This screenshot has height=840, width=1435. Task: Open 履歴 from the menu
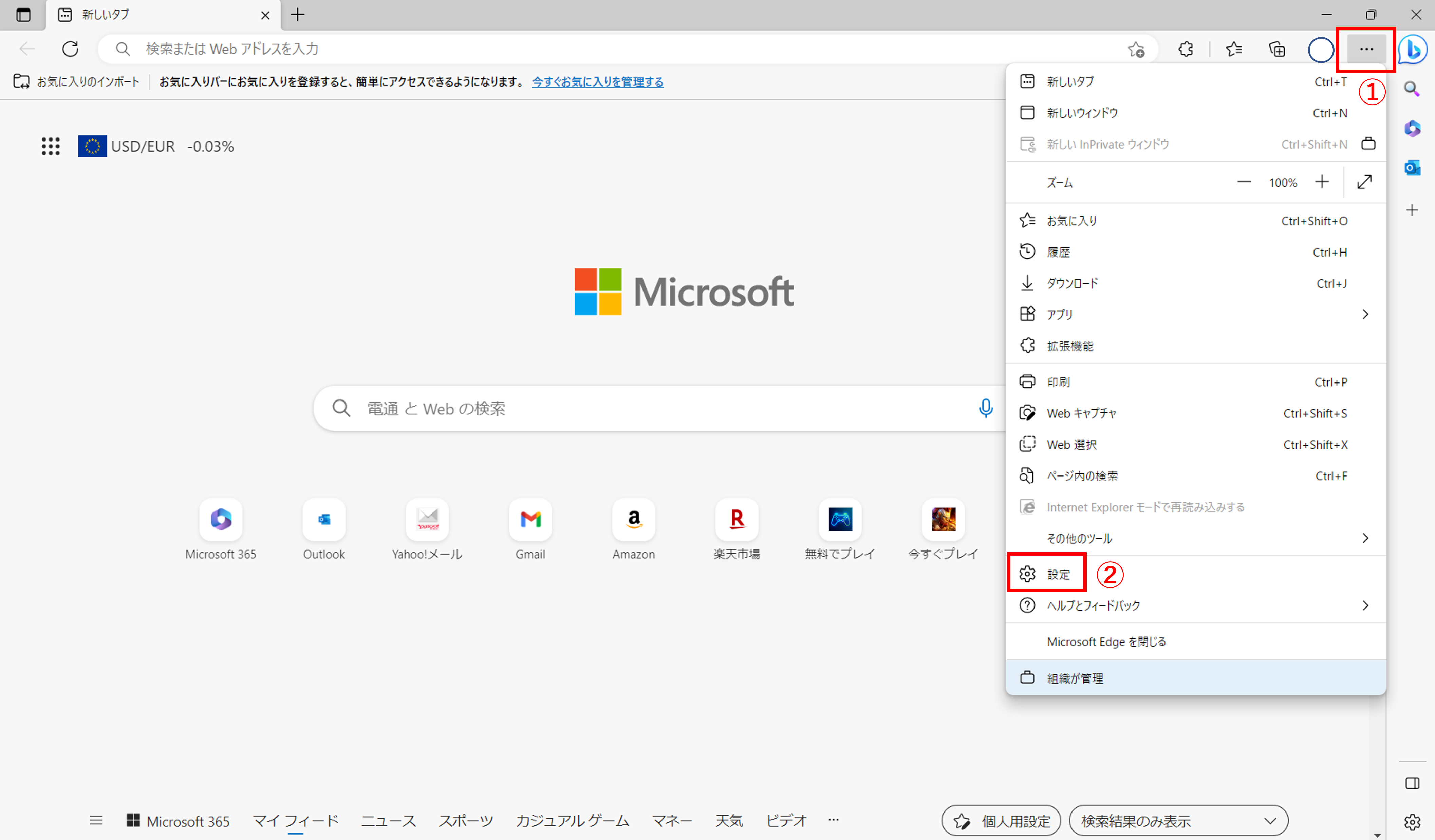point(1195,252)
